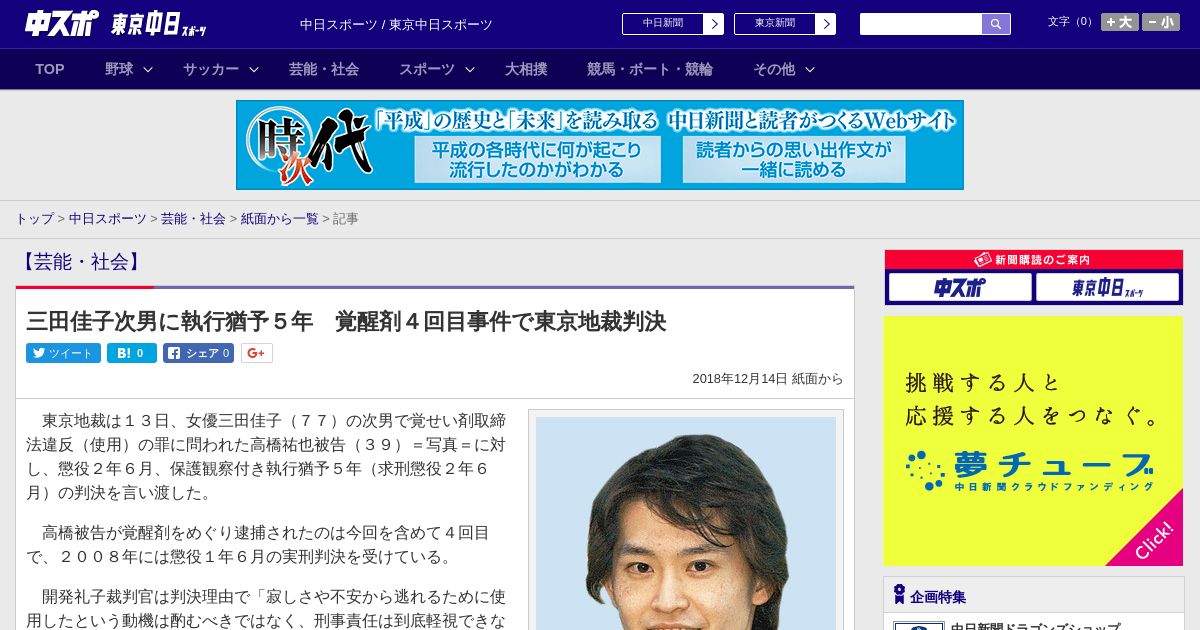
Task: Click the defendant's photo in the article
Action: [686, 523]
